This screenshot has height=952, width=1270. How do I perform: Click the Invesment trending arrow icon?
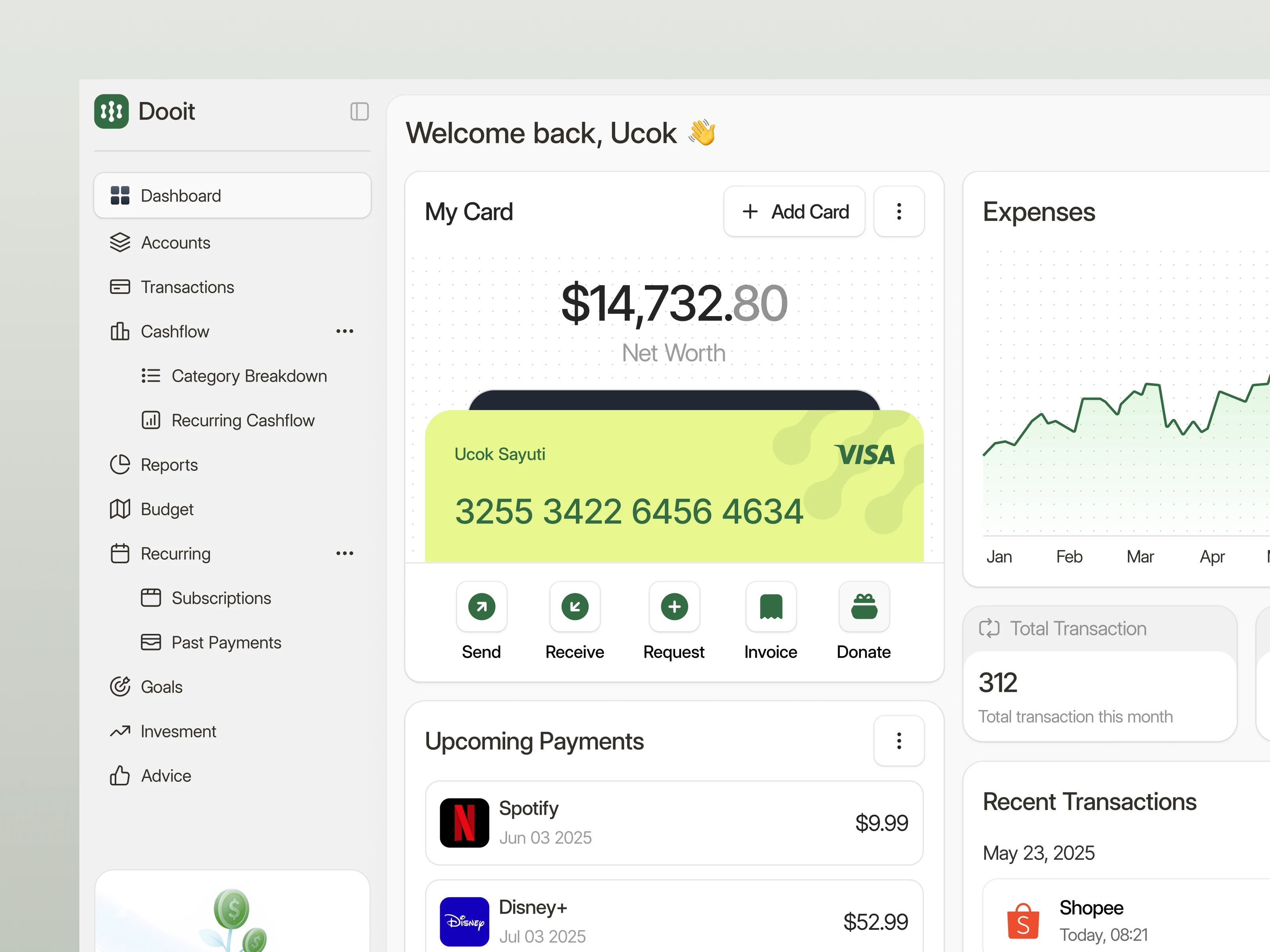click(120, 731)
